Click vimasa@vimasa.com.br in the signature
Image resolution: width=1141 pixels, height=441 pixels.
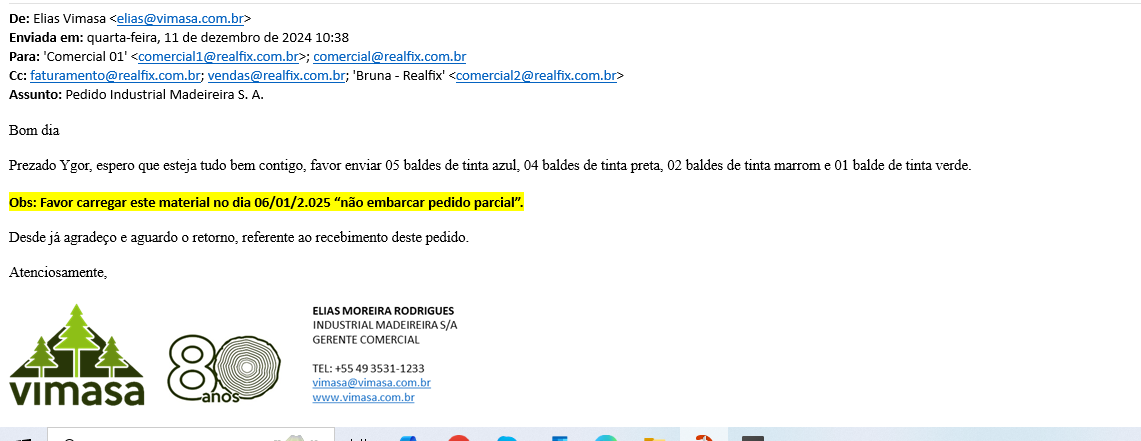[371, 383]
